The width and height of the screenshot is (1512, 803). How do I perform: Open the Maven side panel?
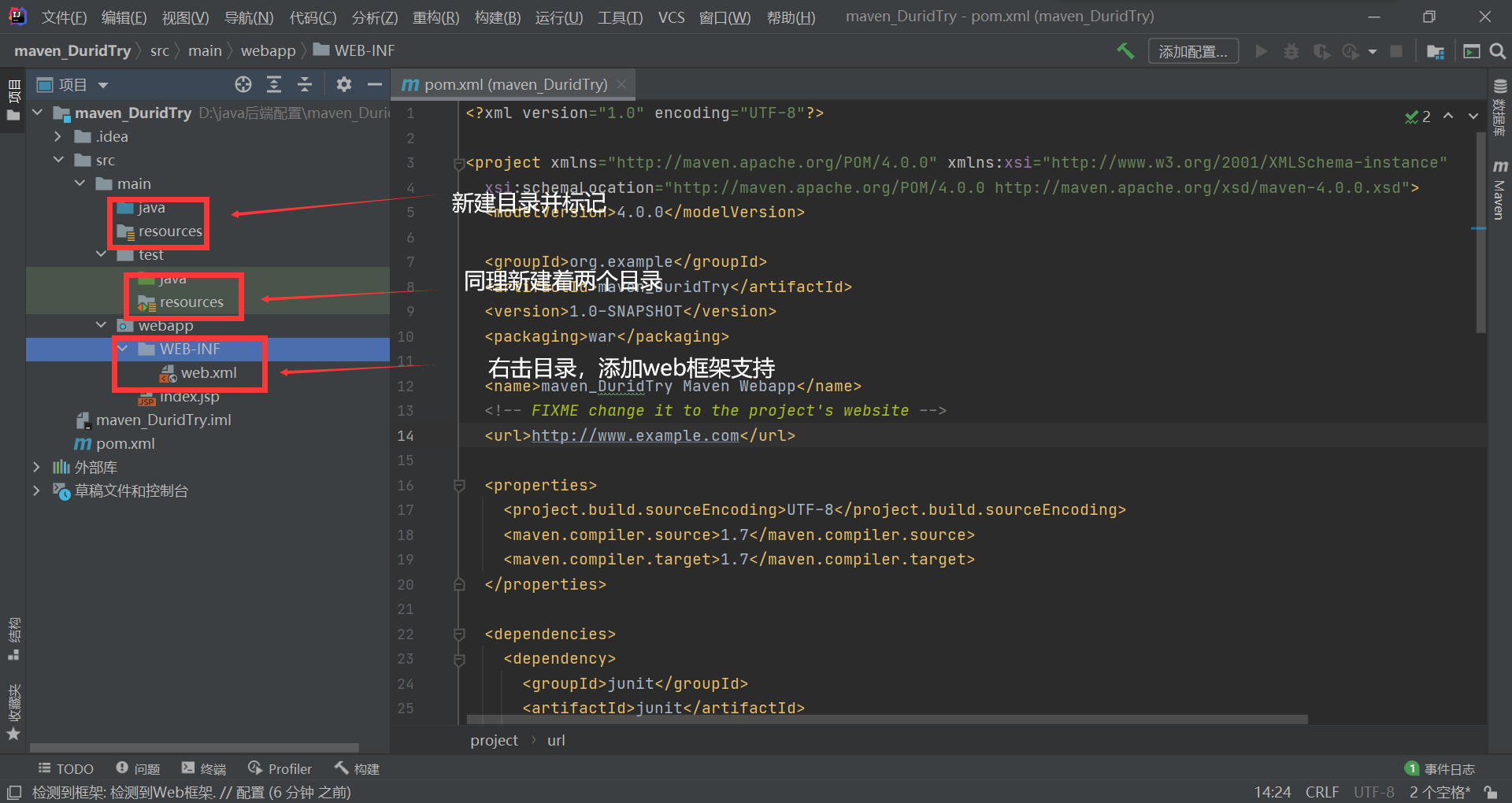pos(1499,189)
